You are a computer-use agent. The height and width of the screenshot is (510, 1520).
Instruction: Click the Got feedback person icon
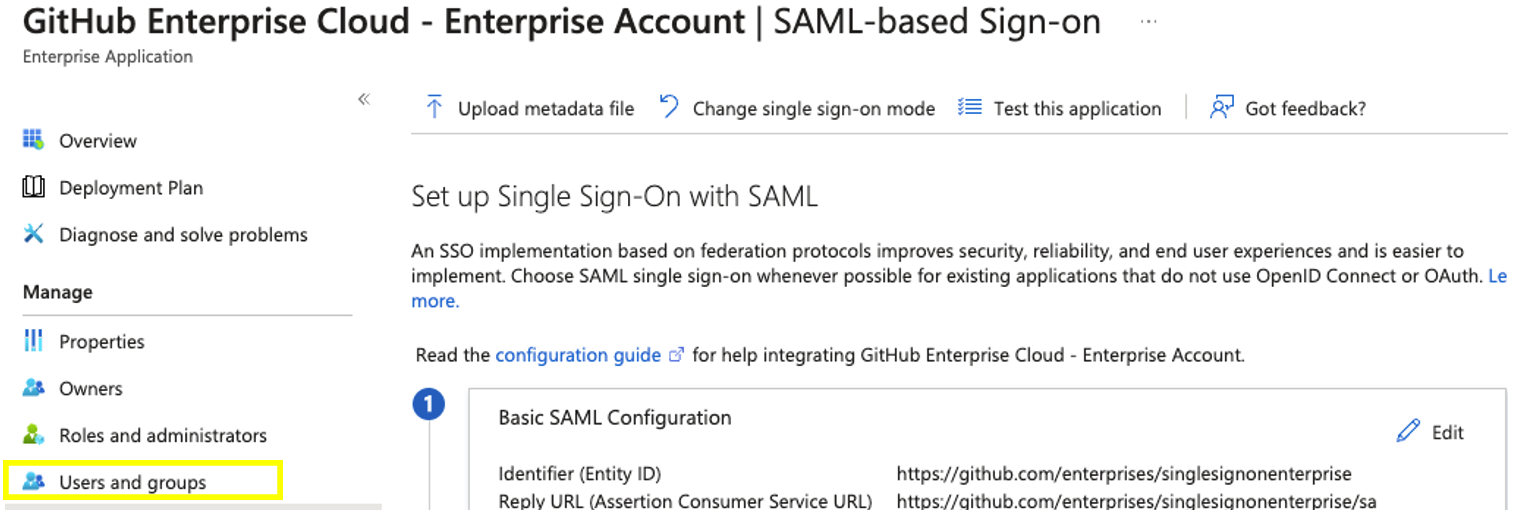[x=1221, y=107]
